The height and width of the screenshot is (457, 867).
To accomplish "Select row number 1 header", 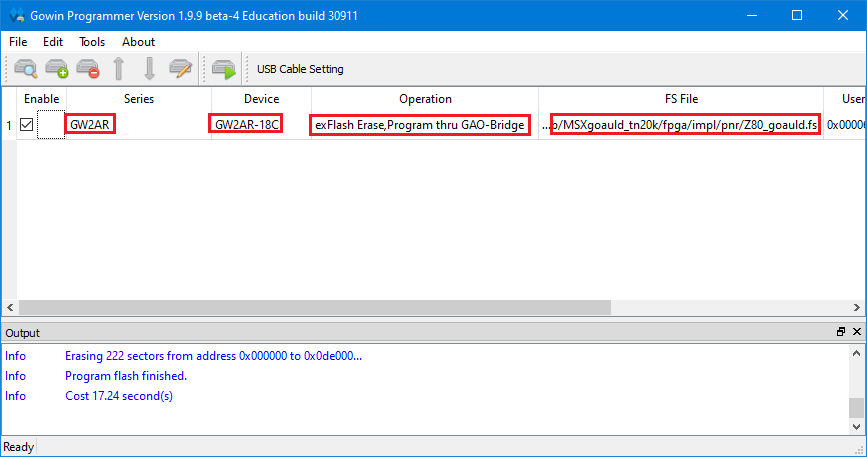I will [x=9, y=125].
